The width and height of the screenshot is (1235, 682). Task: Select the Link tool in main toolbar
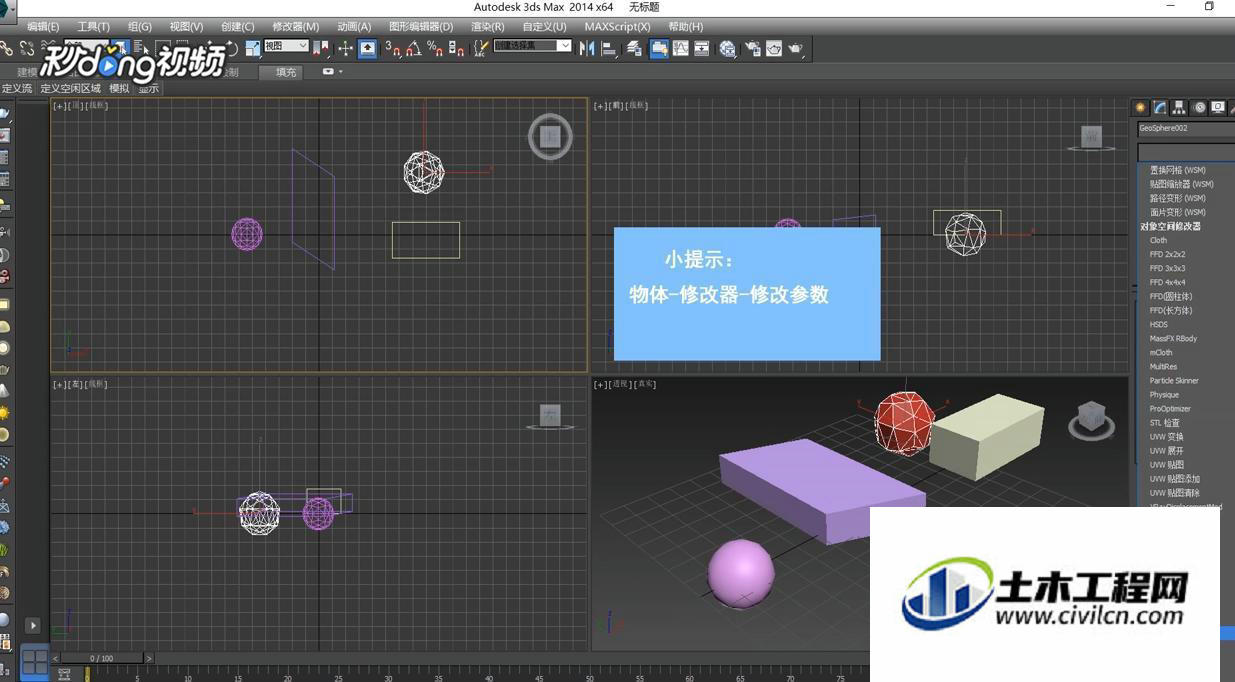pyautogui.click(x=6, y=47)
